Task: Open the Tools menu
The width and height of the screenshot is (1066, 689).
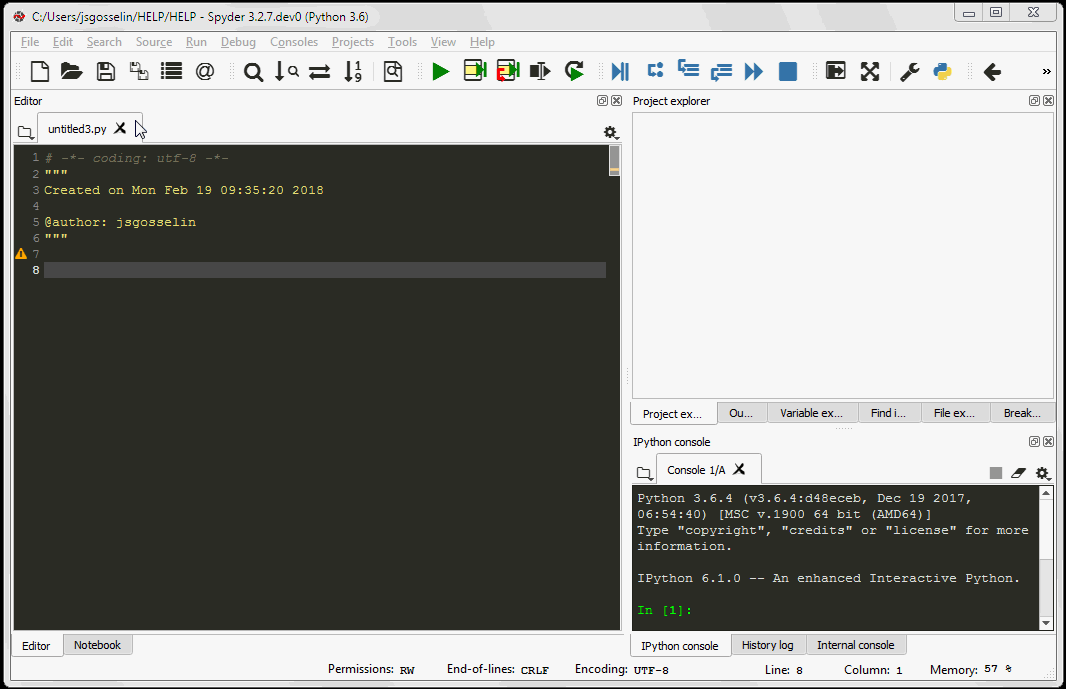Action: tap(402, 41)
